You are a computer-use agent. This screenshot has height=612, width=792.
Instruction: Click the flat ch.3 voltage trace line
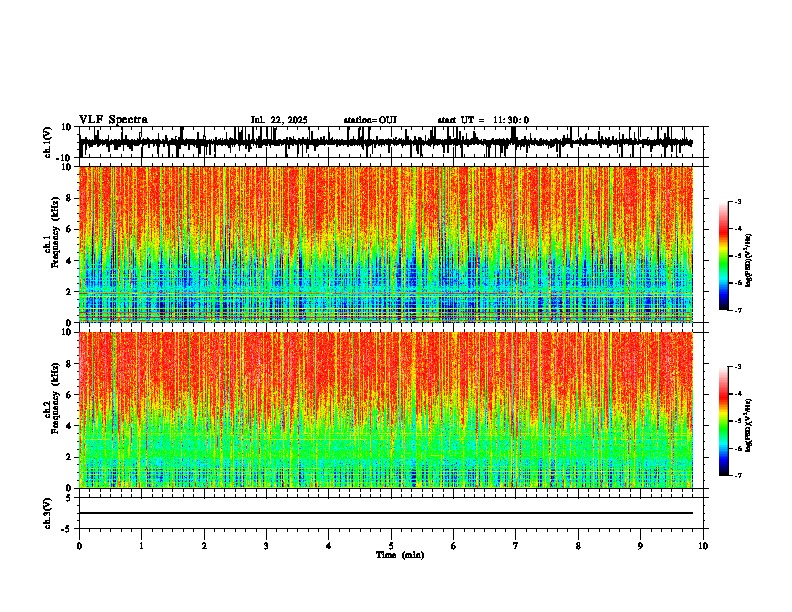click(x=386, y=513)
